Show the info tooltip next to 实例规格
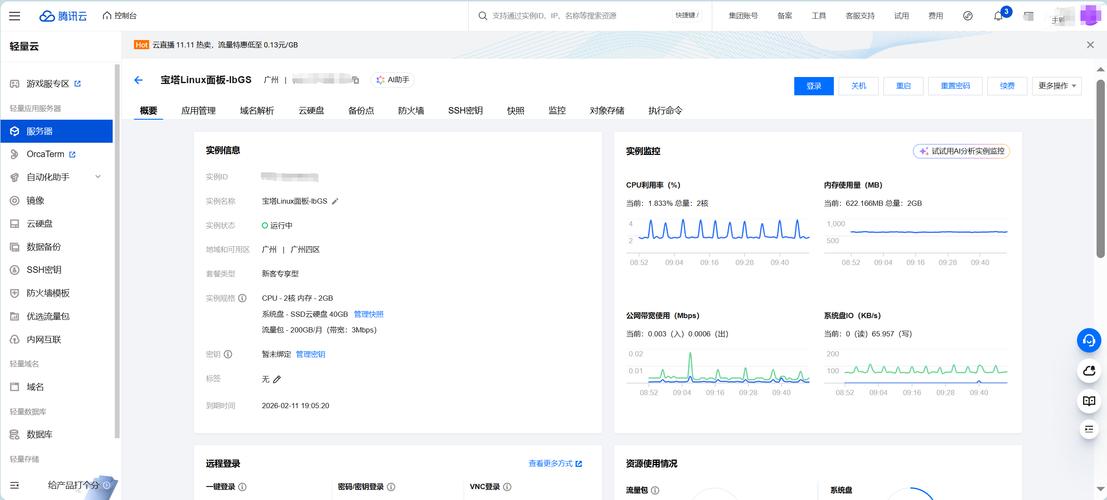Viewport: 1107px width, 500px height. [242, 298]
